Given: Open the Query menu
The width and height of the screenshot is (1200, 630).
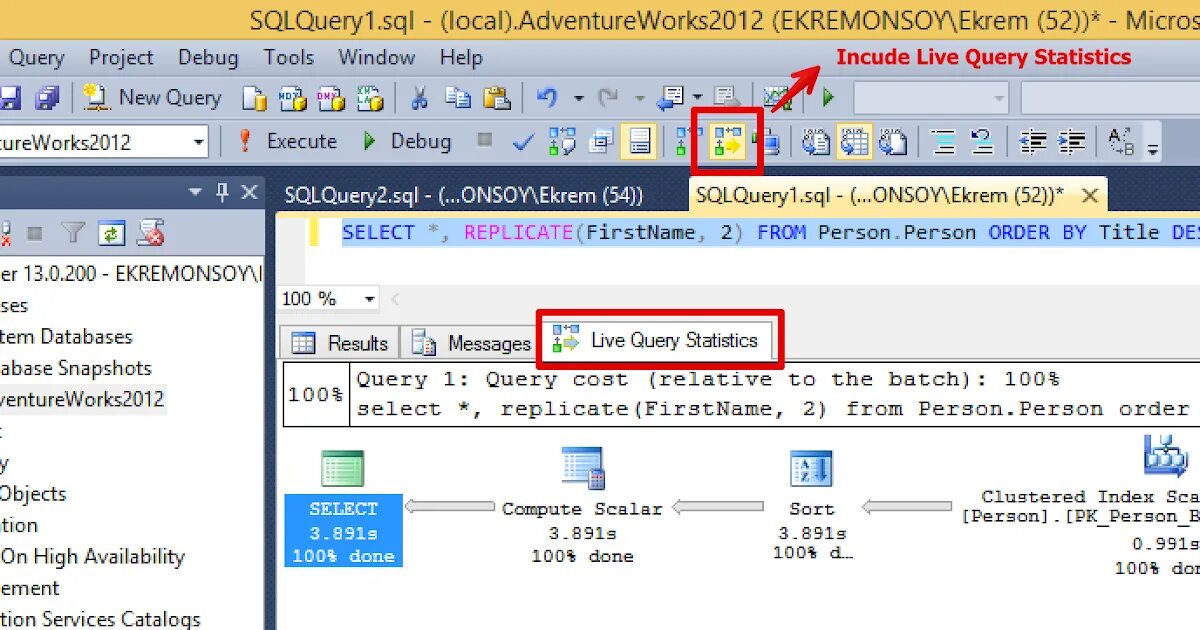Looking at the screenshot, I should (x=36, y=58).
